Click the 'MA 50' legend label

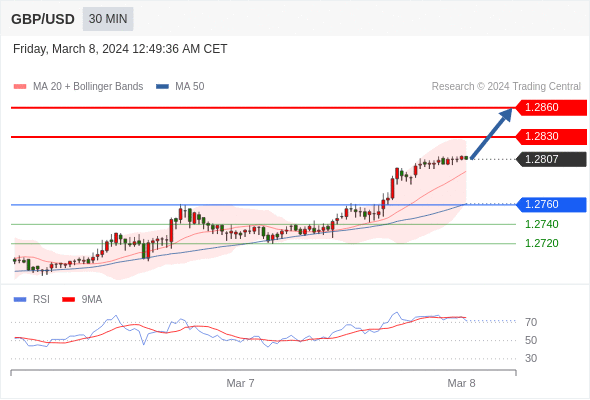pos(190,87)
